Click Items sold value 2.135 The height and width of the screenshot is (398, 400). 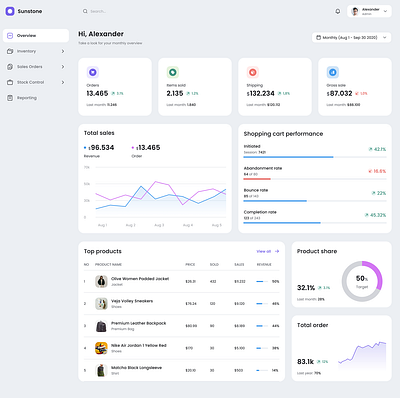pyautogui.click(x=175, y=93)
